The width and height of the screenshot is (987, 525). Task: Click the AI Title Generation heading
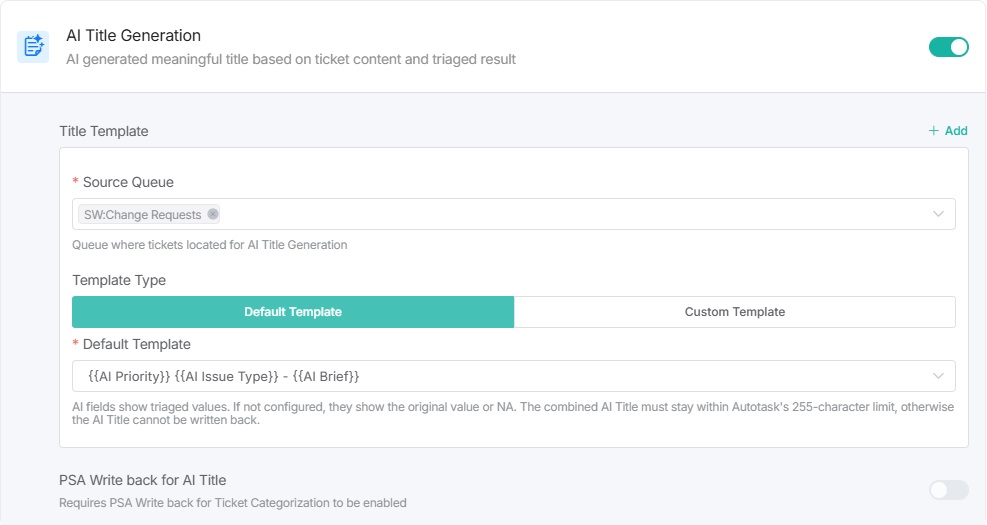[133, 36]
